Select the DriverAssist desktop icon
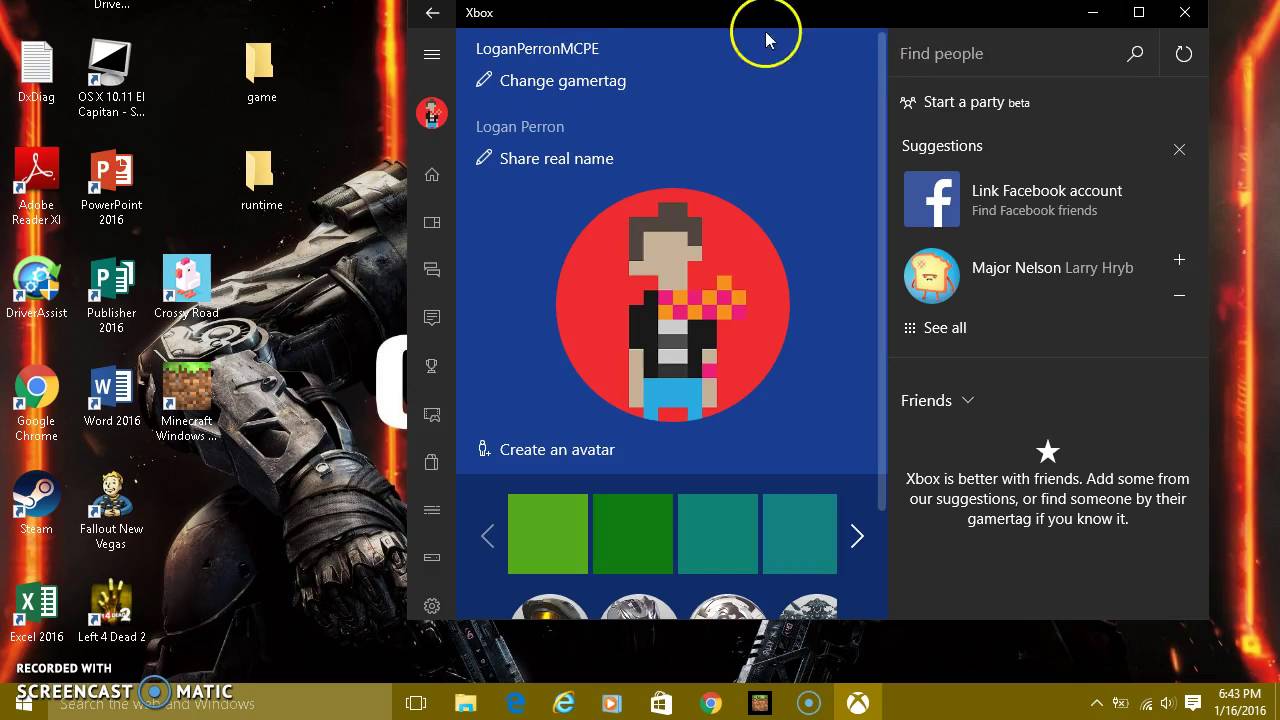Viewport: 1280px width, 720px height. (x=37, y=289)
